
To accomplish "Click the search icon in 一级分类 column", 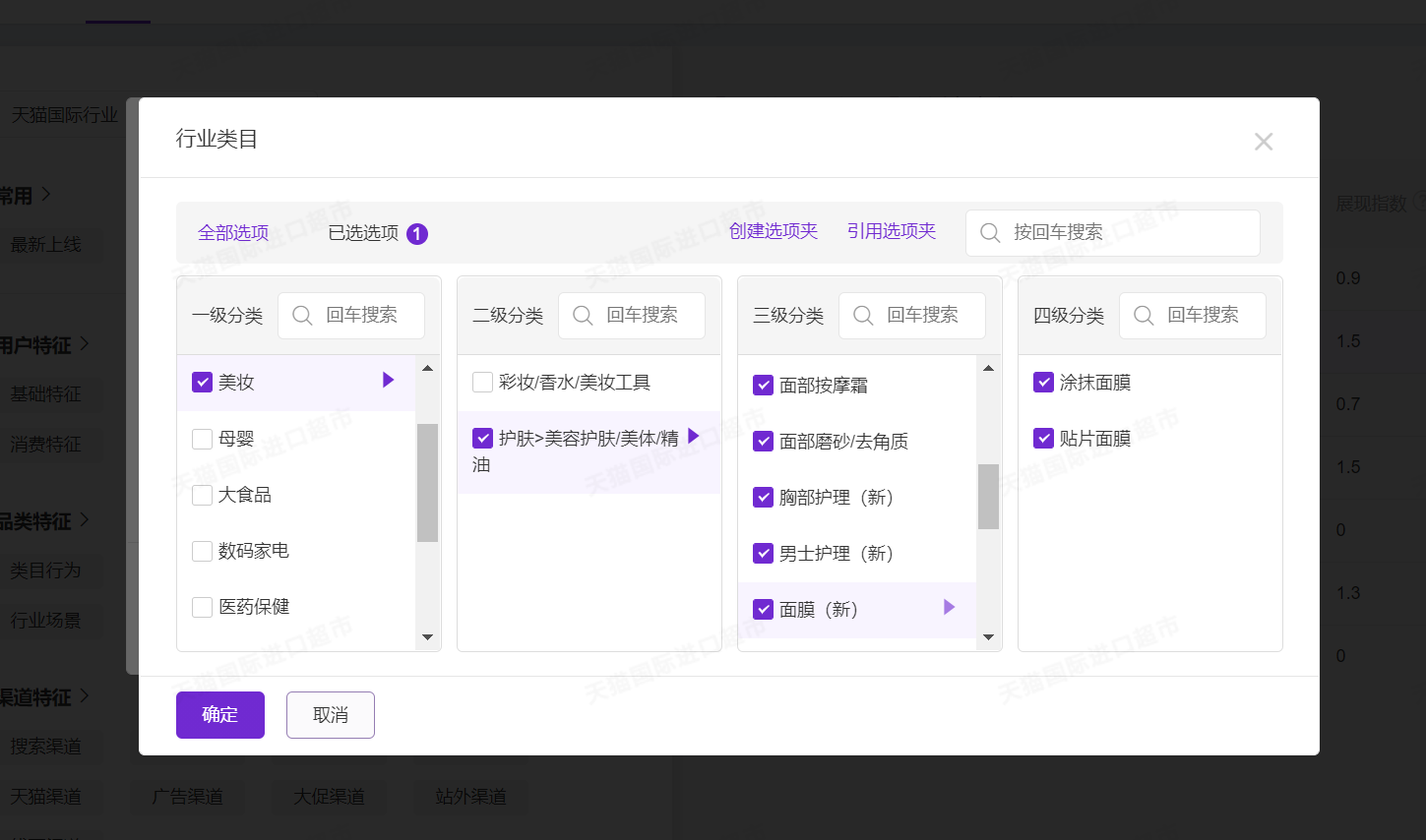I will click(x=302, y=316).
